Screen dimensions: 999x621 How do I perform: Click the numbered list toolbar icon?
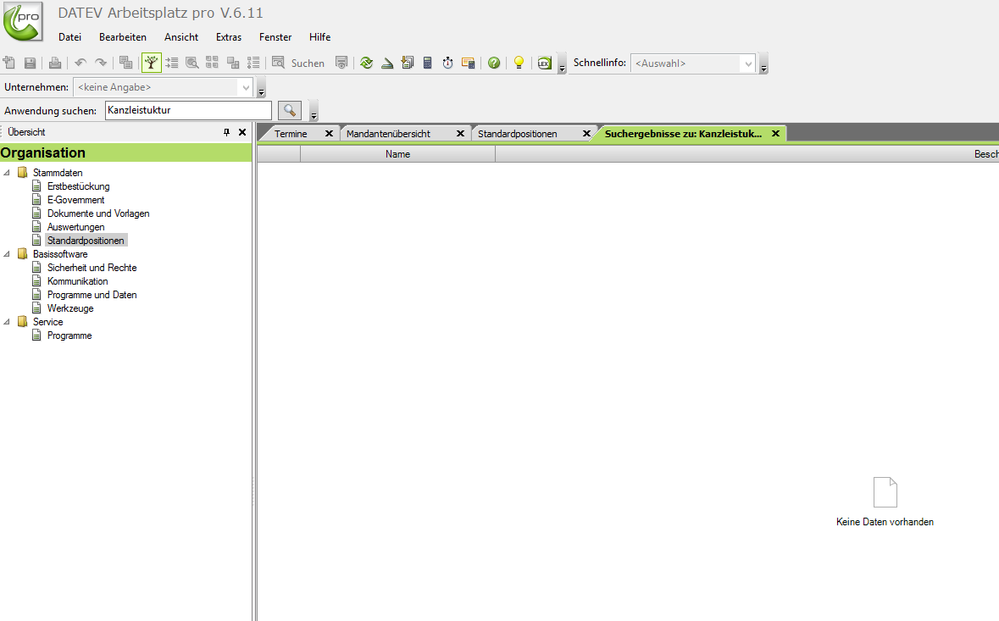click(x=254, y=62)
